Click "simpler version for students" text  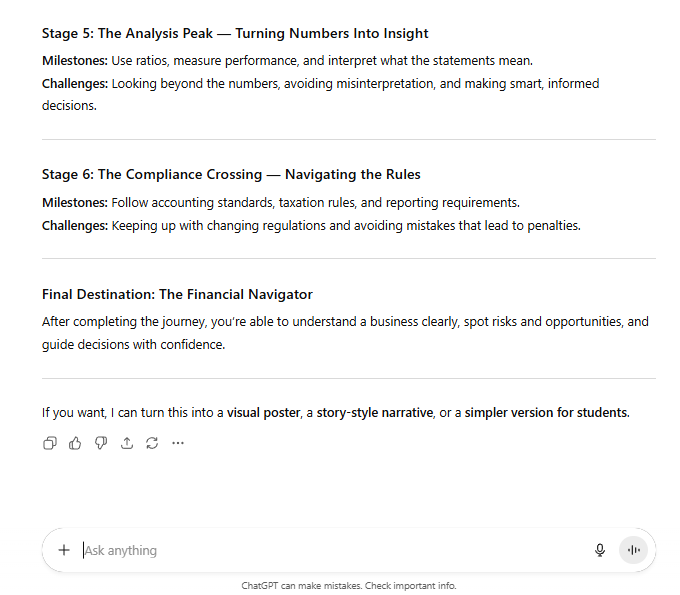[546, 412]
